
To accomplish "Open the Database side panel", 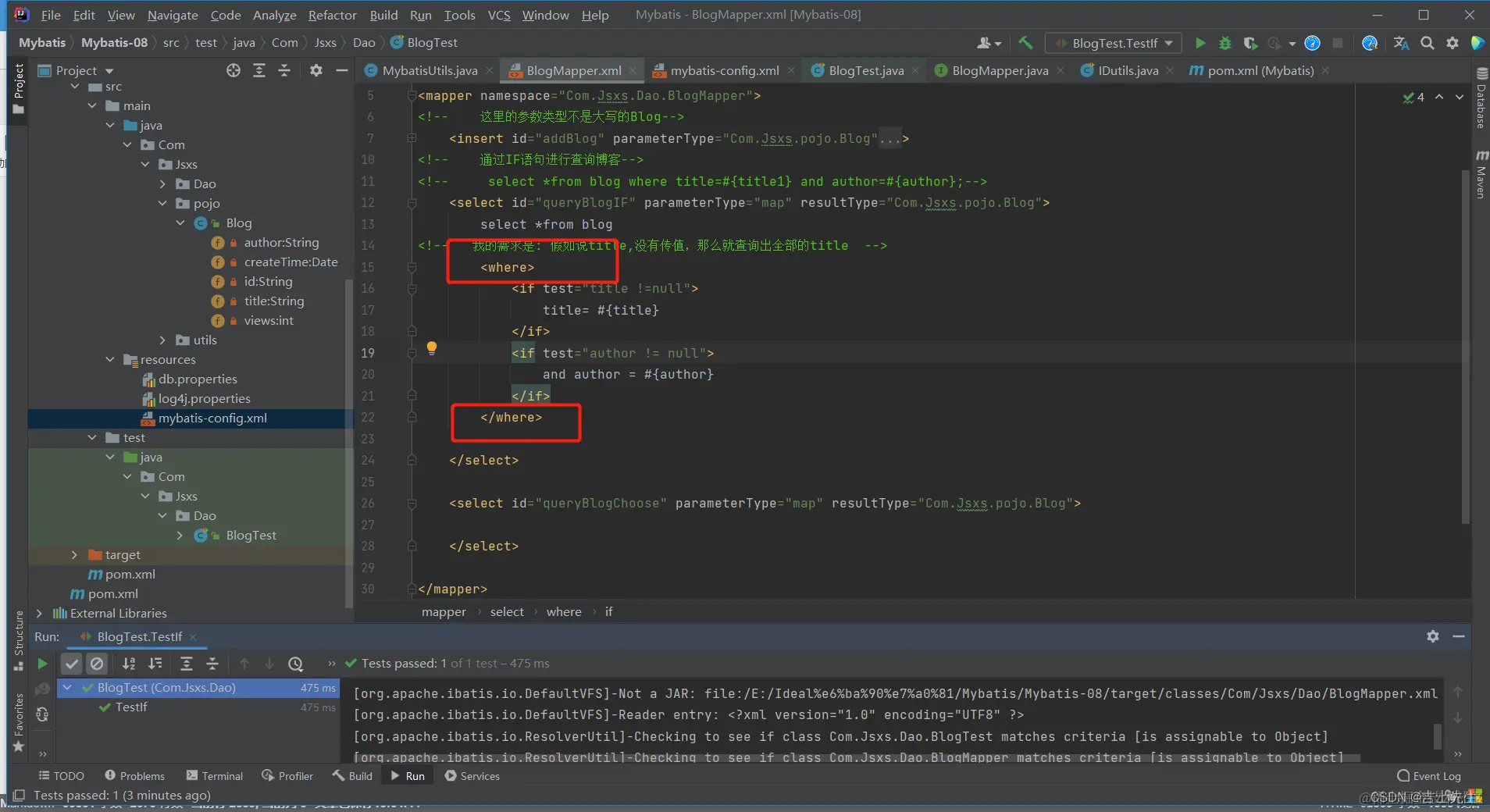I will tap(1481, 98).
